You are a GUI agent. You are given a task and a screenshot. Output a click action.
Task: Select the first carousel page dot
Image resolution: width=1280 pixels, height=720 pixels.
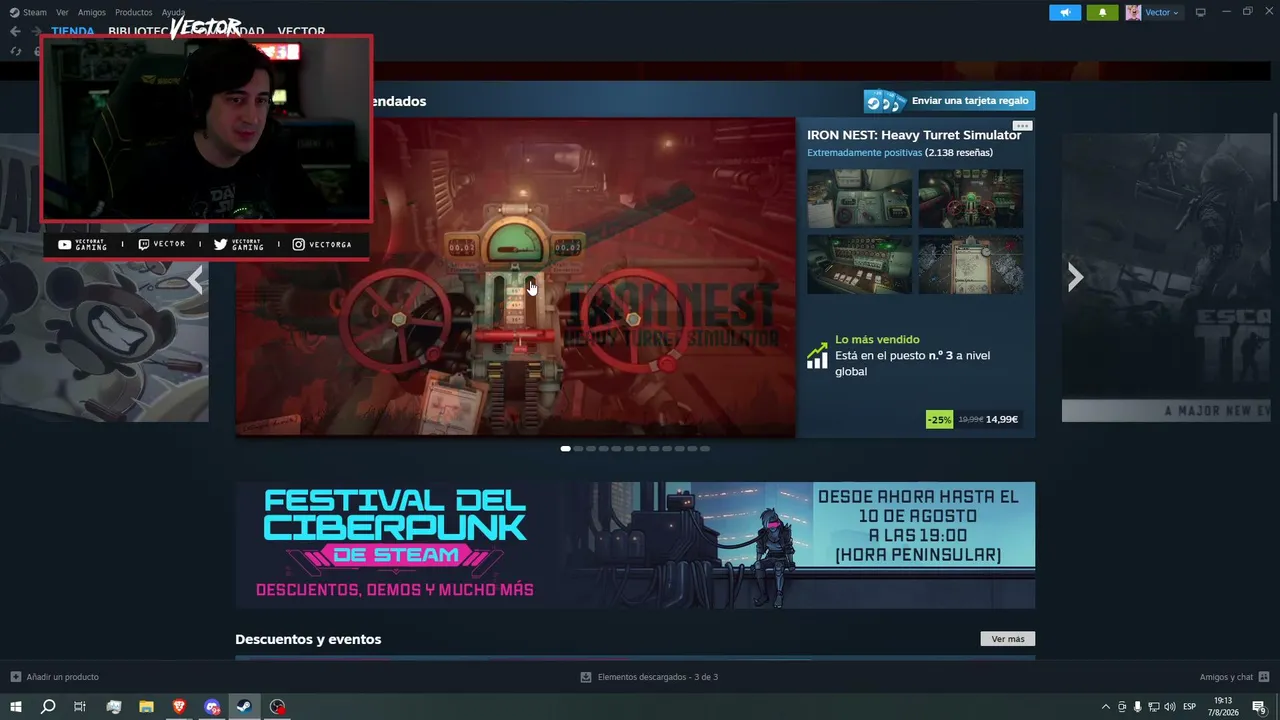565,449
